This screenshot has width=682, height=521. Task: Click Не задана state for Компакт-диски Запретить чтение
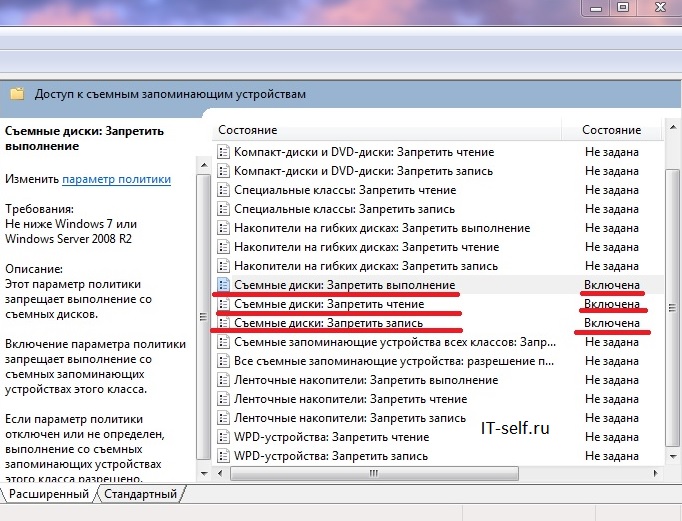click(x=612, y=152)
